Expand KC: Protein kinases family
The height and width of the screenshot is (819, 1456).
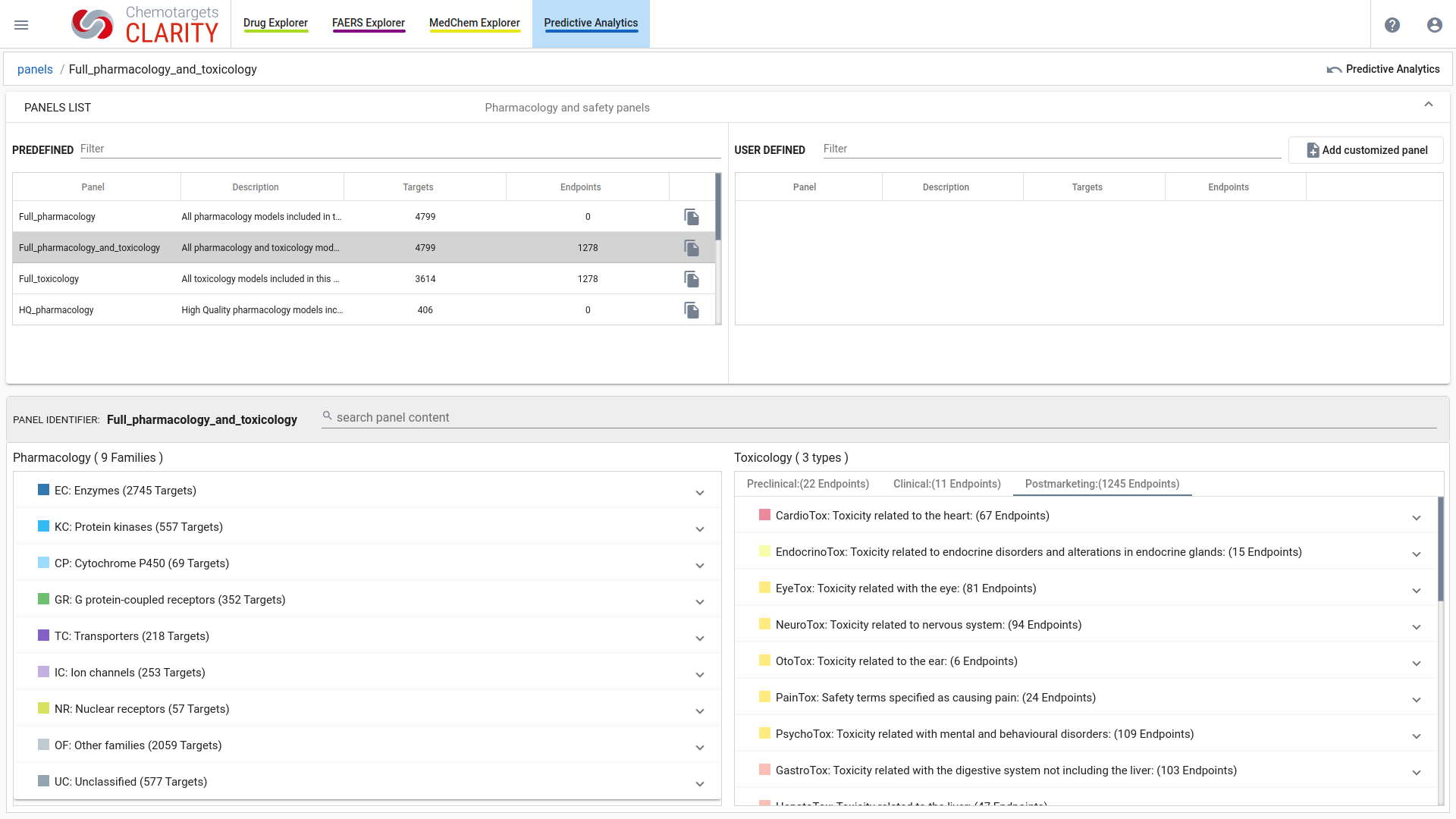click(x=700, y=529)
